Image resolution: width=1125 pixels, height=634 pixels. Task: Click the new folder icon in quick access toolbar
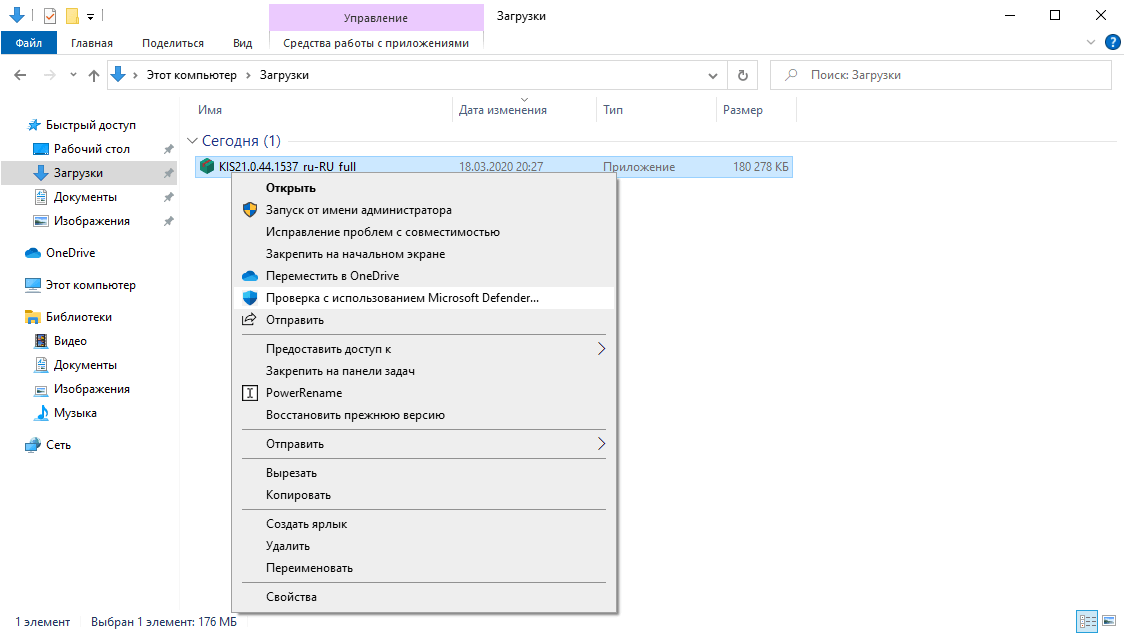72,15
